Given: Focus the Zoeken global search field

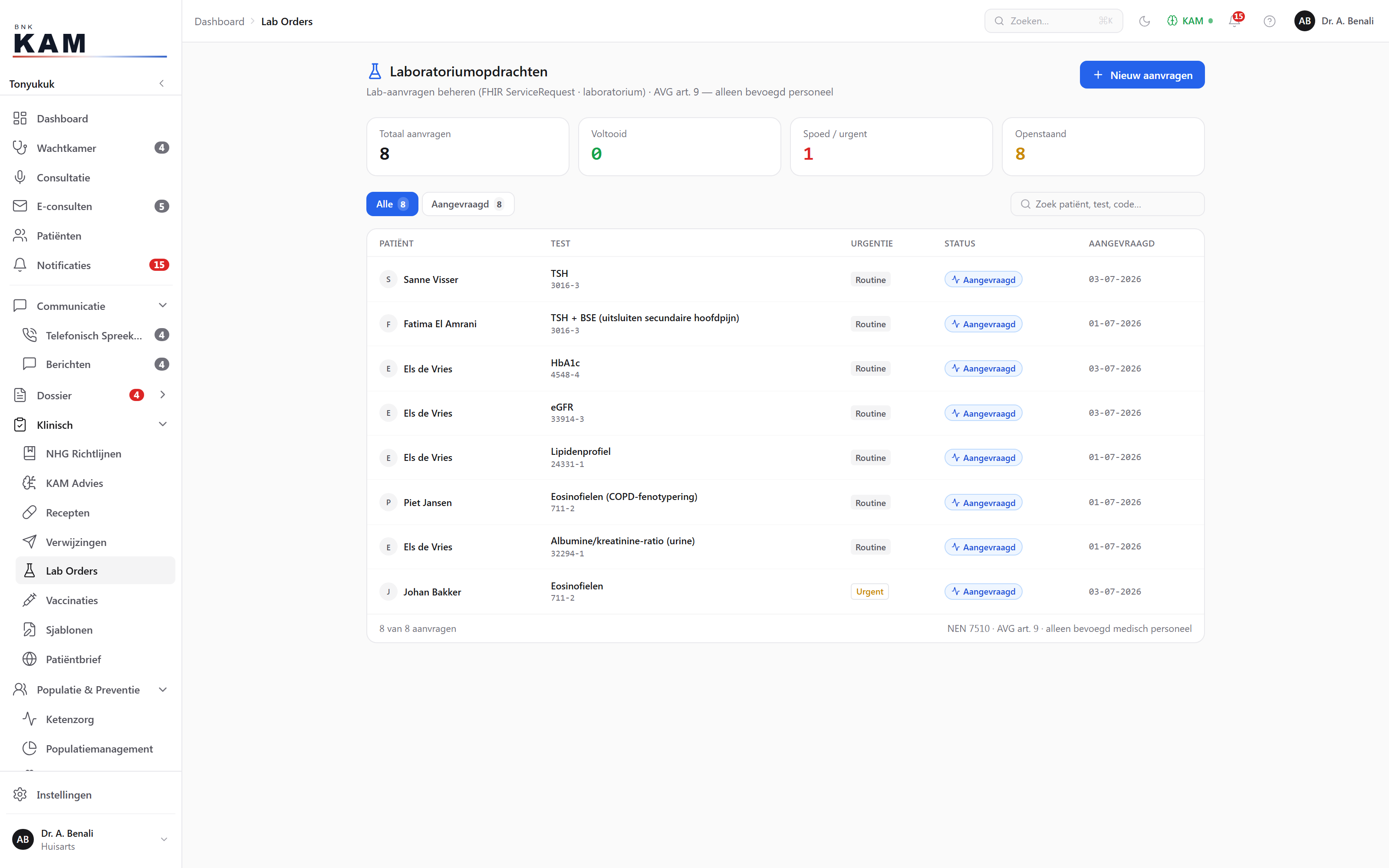Looking at the screenshot, I should click(1053, 21).
